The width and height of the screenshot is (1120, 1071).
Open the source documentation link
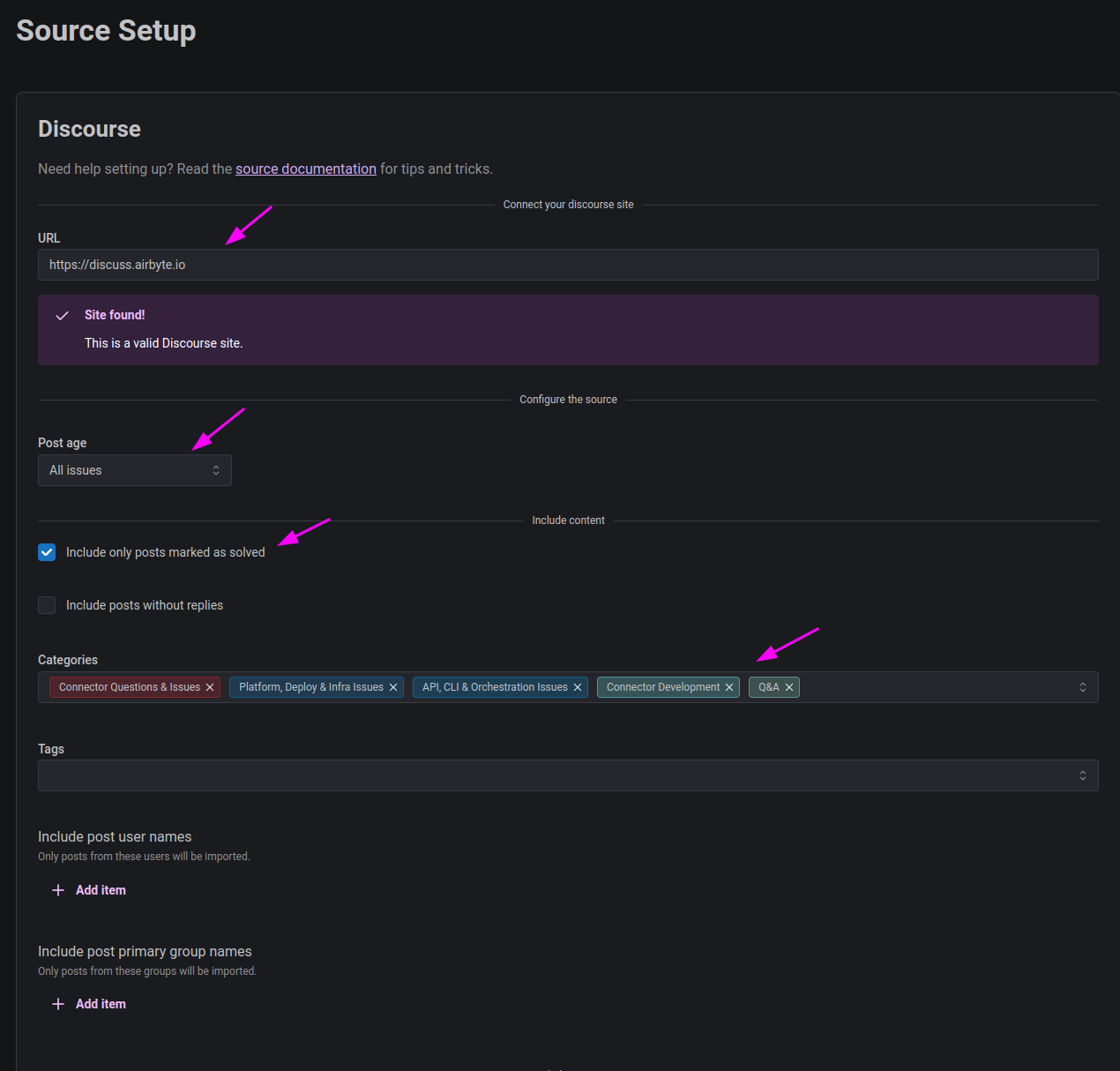pyautogui.click(x=306, y=169)
